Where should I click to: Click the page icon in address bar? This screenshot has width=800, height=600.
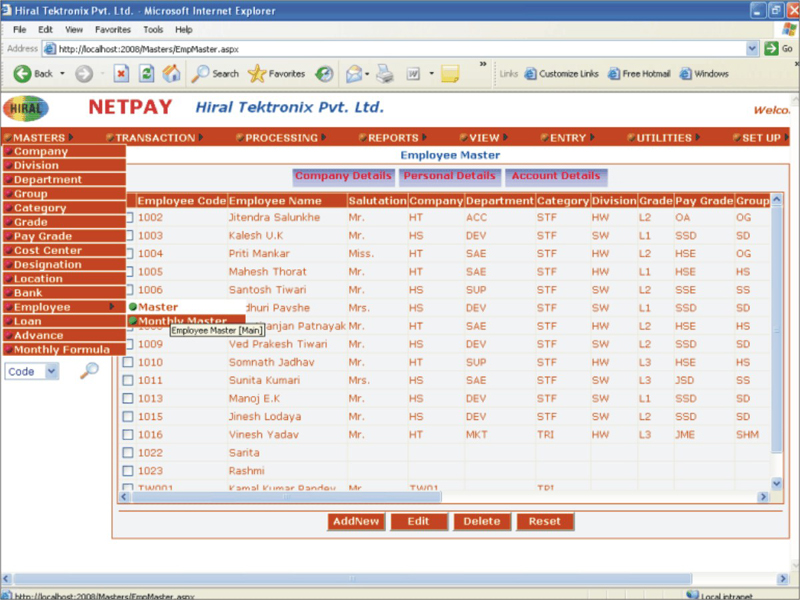pos(49,49)
